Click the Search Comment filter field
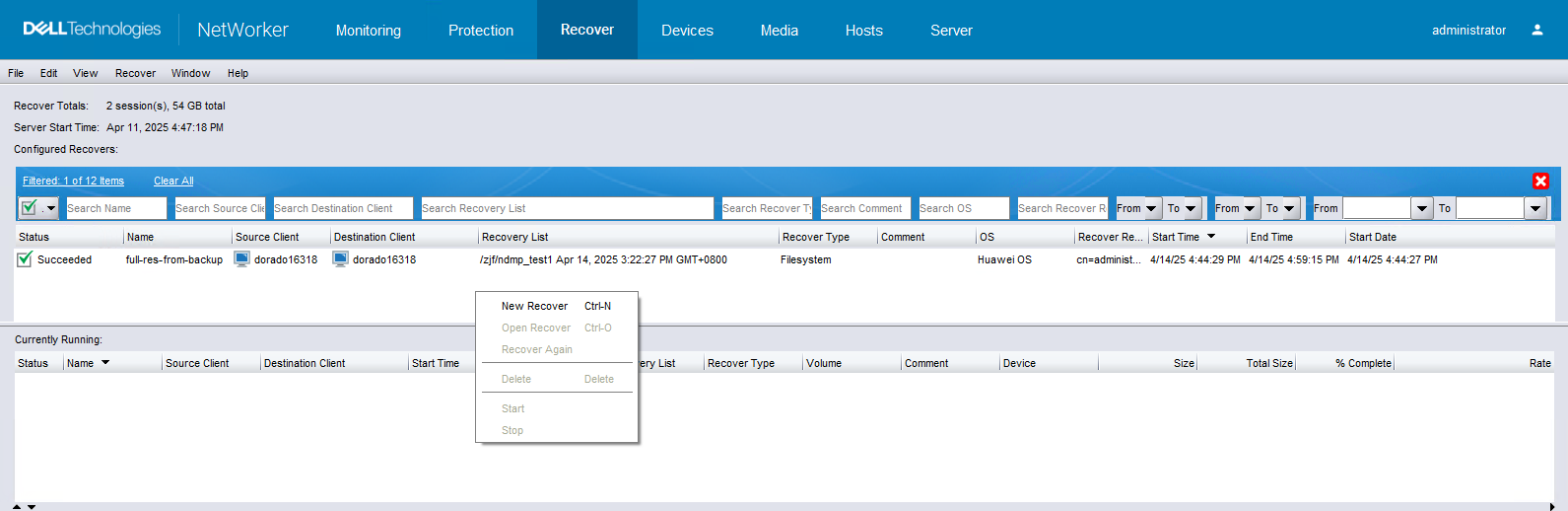Screen dimensions: 1568x511 tap(865, 208)
